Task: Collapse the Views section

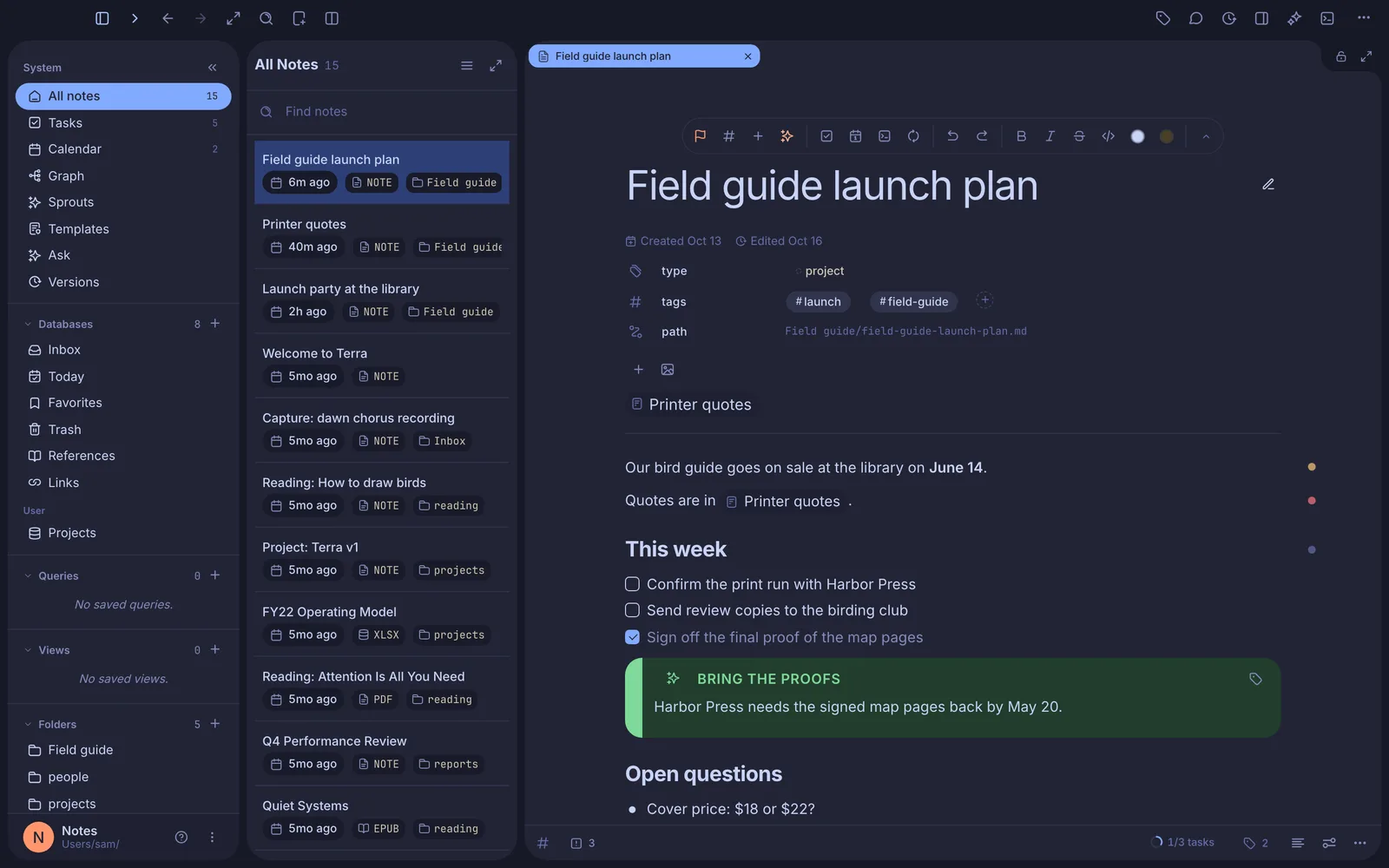Action: tap(28, 650)
